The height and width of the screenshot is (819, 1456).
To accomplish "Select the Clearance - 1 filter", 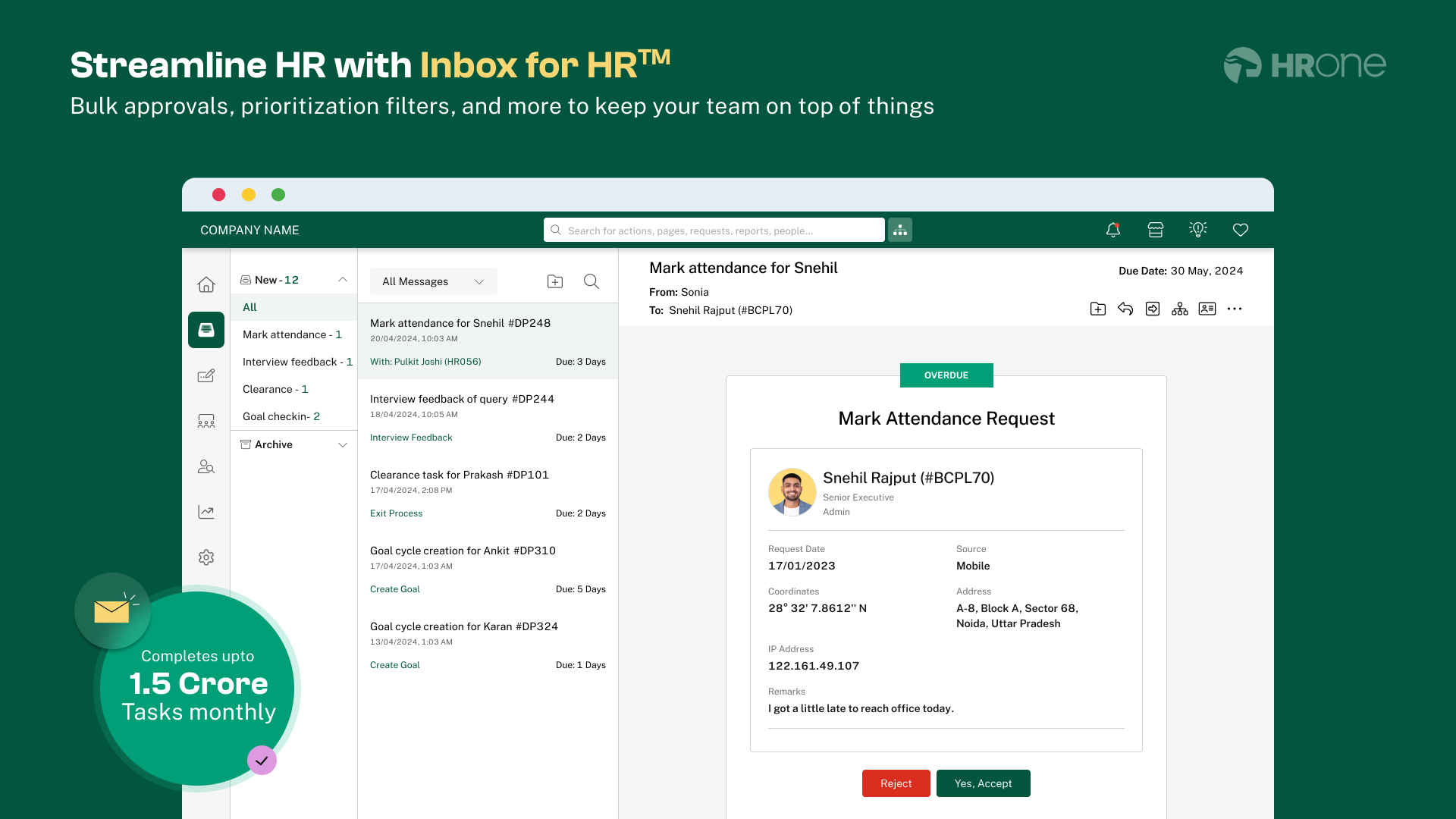I will tap(275, 389).
